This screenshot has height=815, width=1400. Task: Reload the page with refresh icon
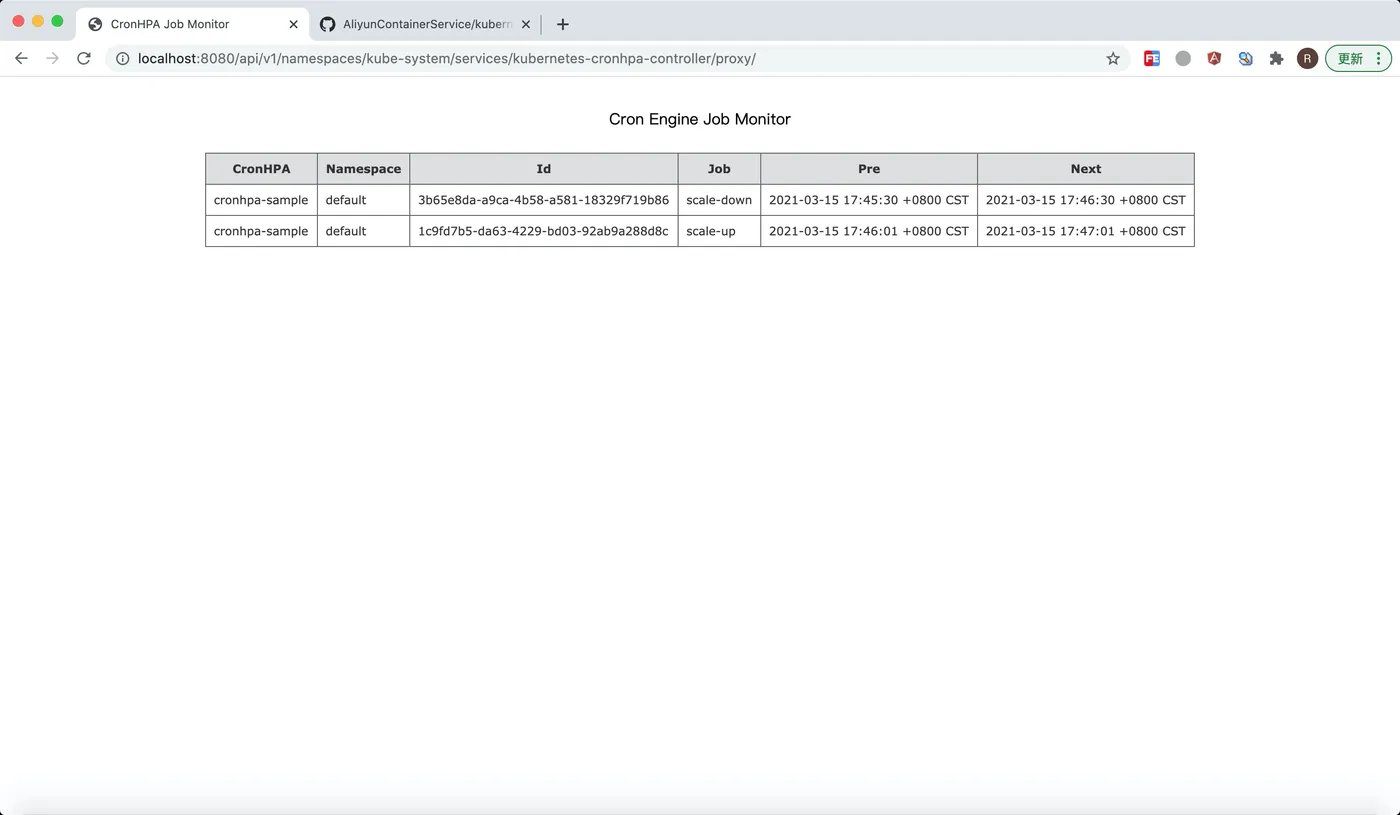tap(84, 58)
